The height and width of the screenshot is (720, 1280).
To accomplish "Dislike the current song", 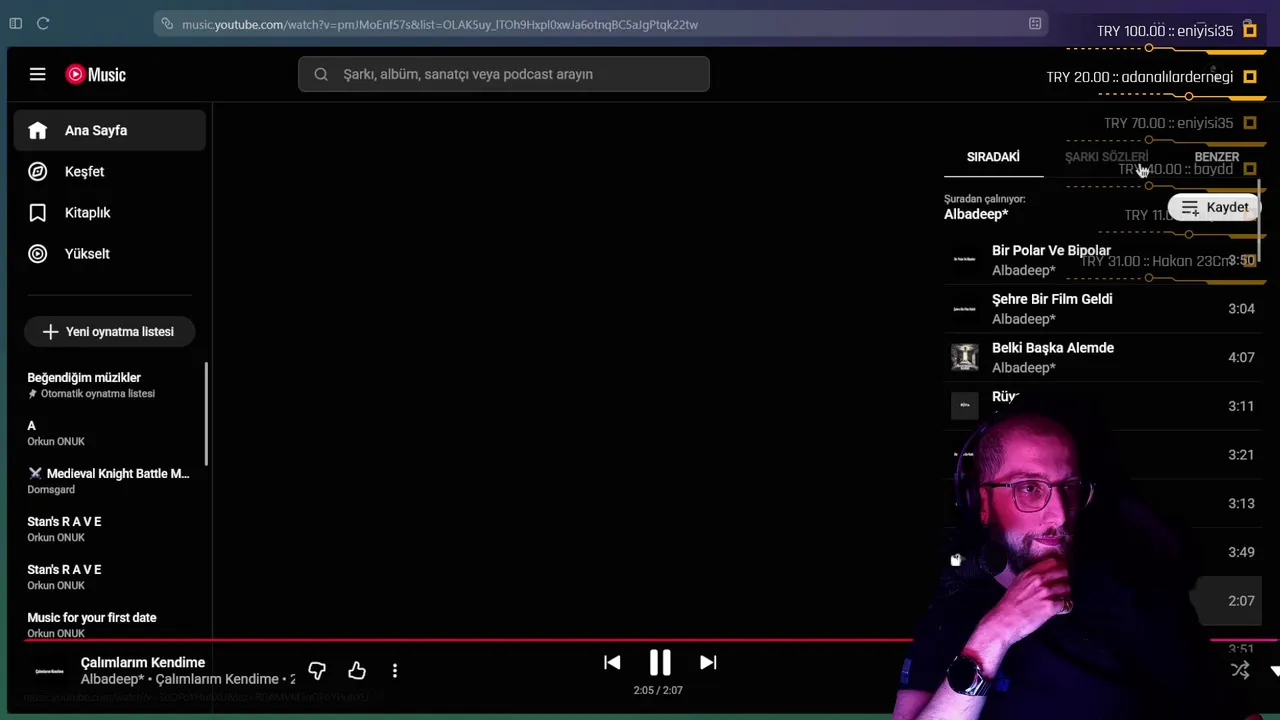I will [317, 670].
